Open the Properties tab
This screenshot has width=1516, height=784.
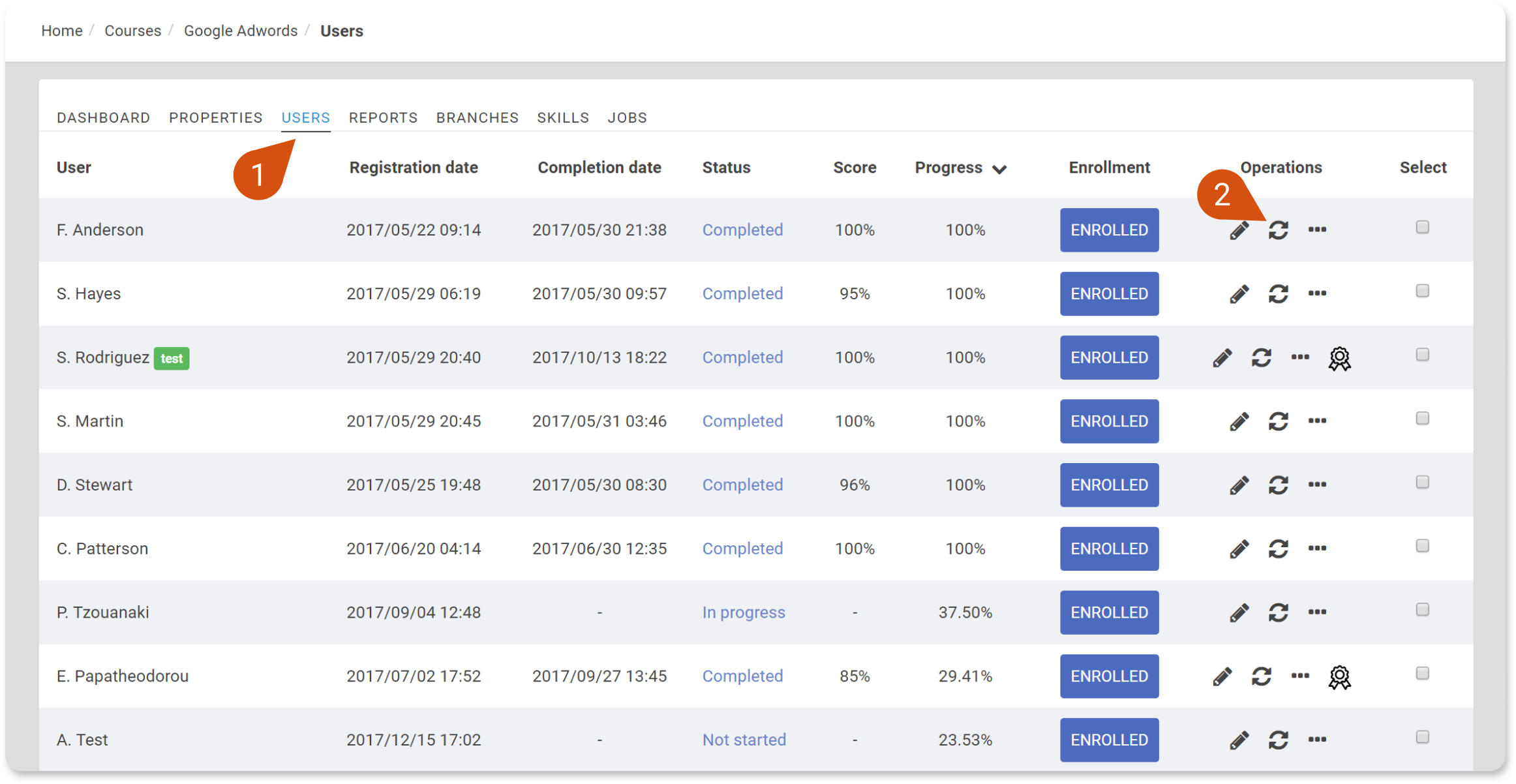(216, 118)
